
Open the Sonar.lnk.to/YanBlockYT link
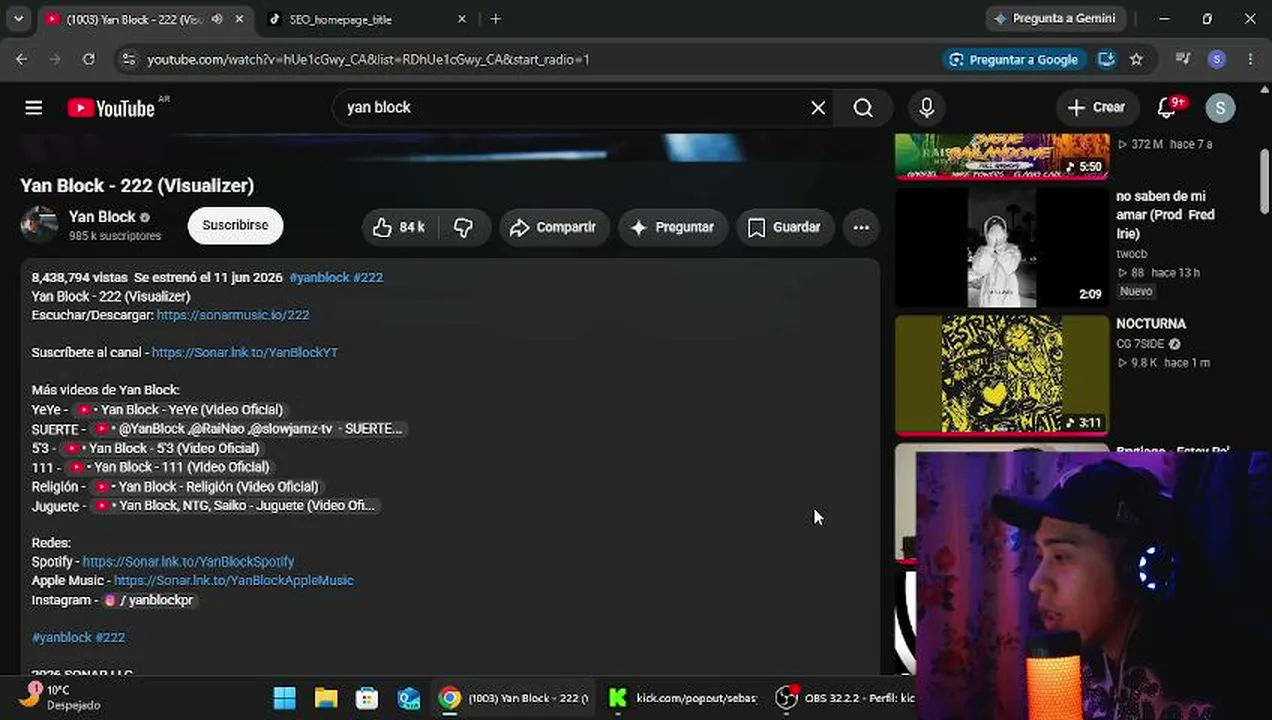tap(245, 353)
